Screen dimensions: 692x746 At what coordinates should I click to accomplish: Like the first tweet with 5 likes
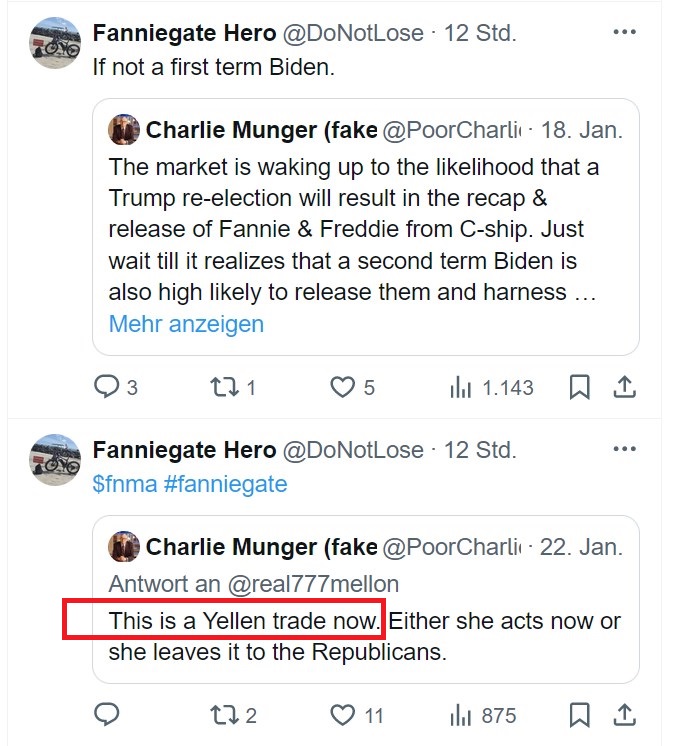343,388
